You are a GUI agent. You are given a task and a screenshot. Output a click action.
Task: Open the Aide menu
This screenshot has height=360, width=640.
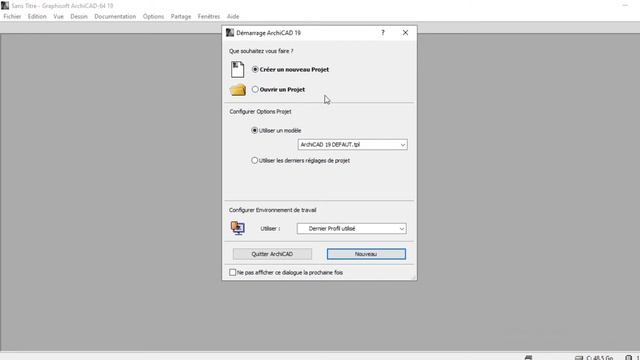(233, 17)
